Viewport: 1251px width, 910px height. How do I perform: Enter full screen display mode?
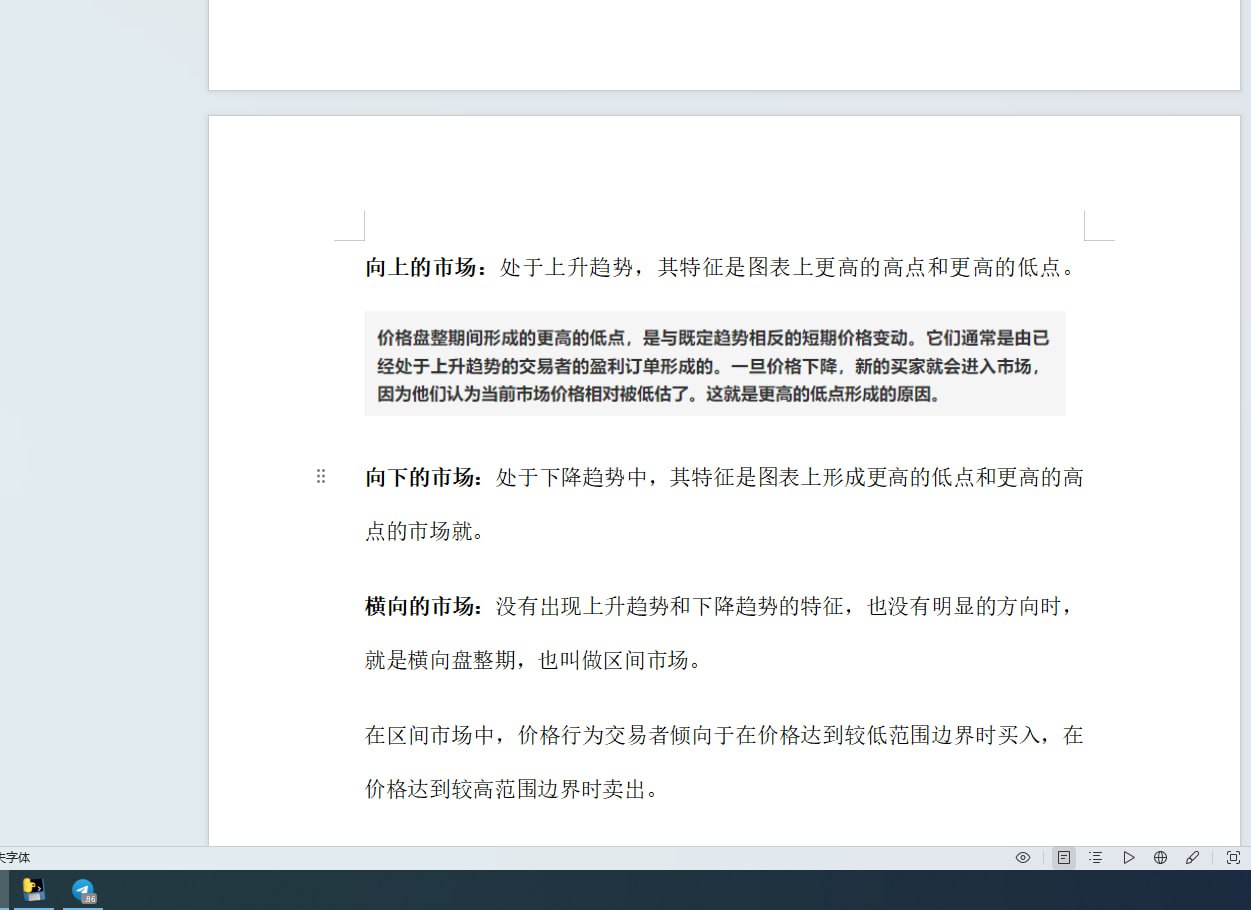coord(1233,858)
